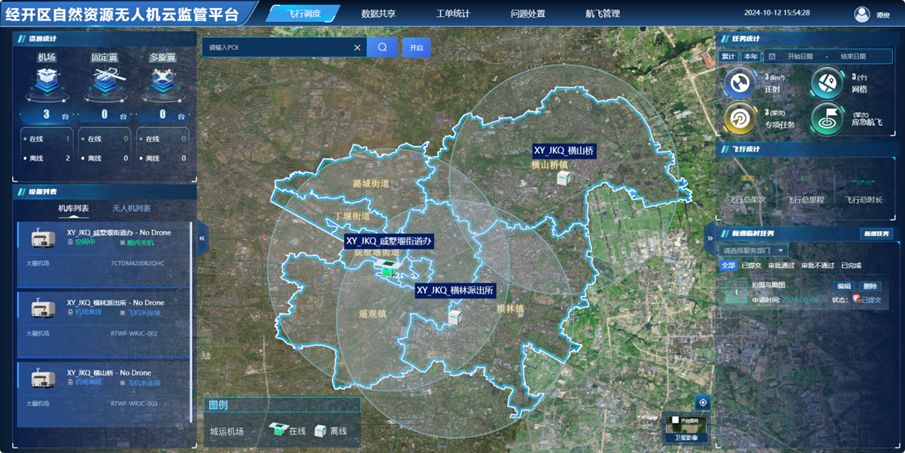
Task: Open the 数据共享 tab
Action: [379, 13]
